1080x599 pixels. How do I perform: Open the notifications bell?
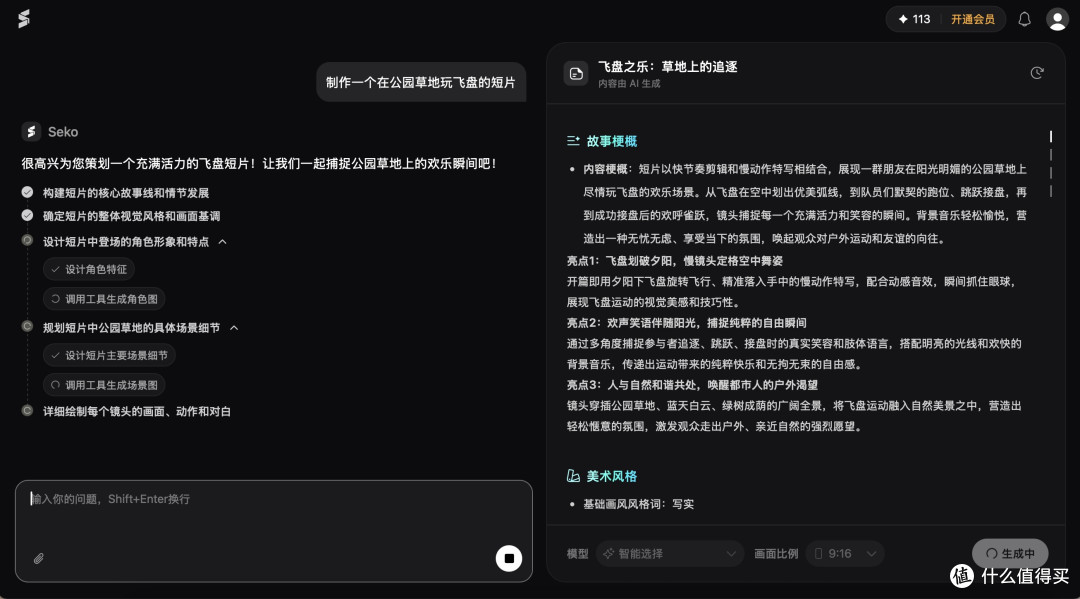1024,19
